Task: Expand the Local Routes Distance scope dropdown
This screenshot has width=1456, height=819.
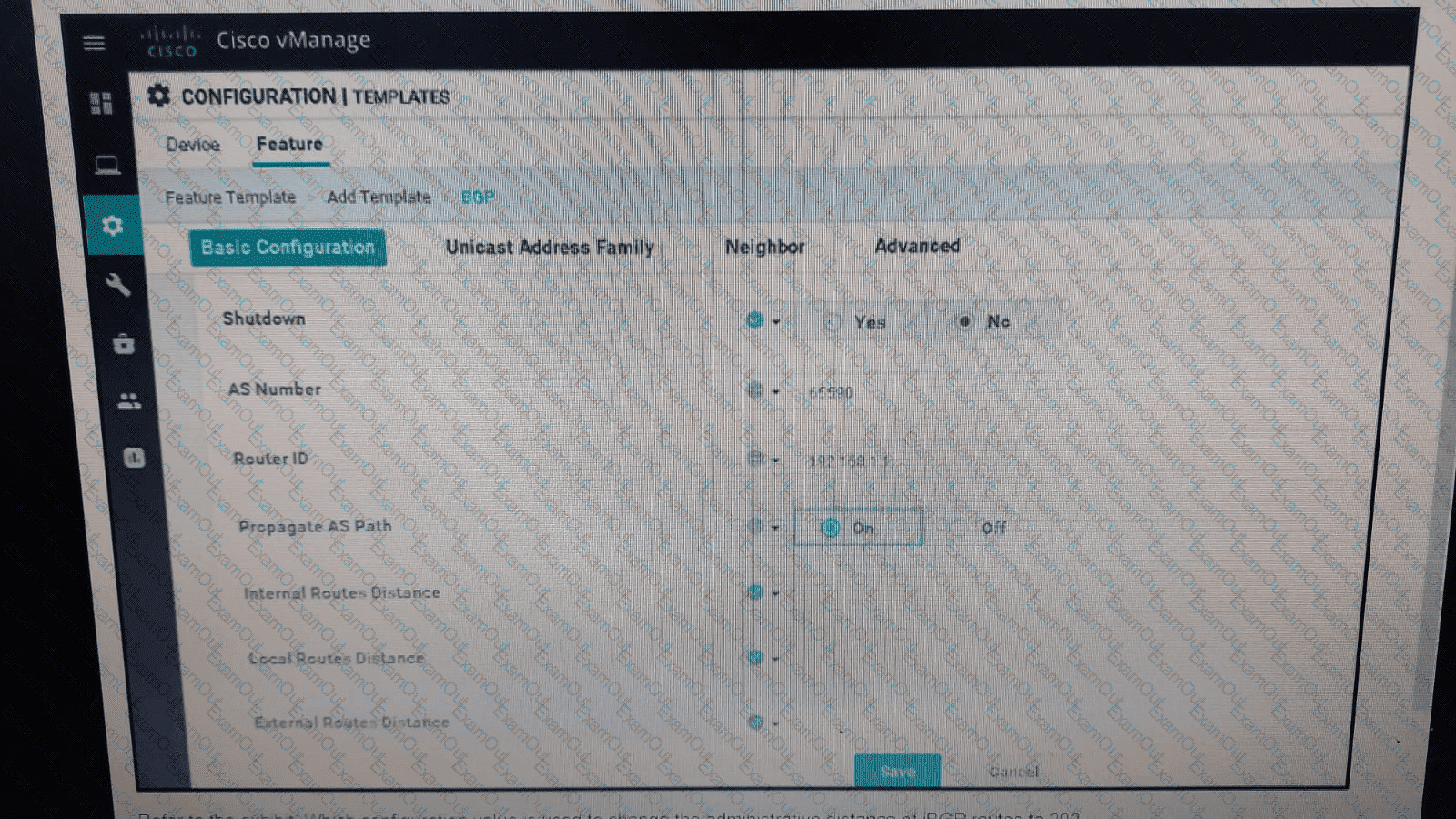Action: [x=763, y=657]
